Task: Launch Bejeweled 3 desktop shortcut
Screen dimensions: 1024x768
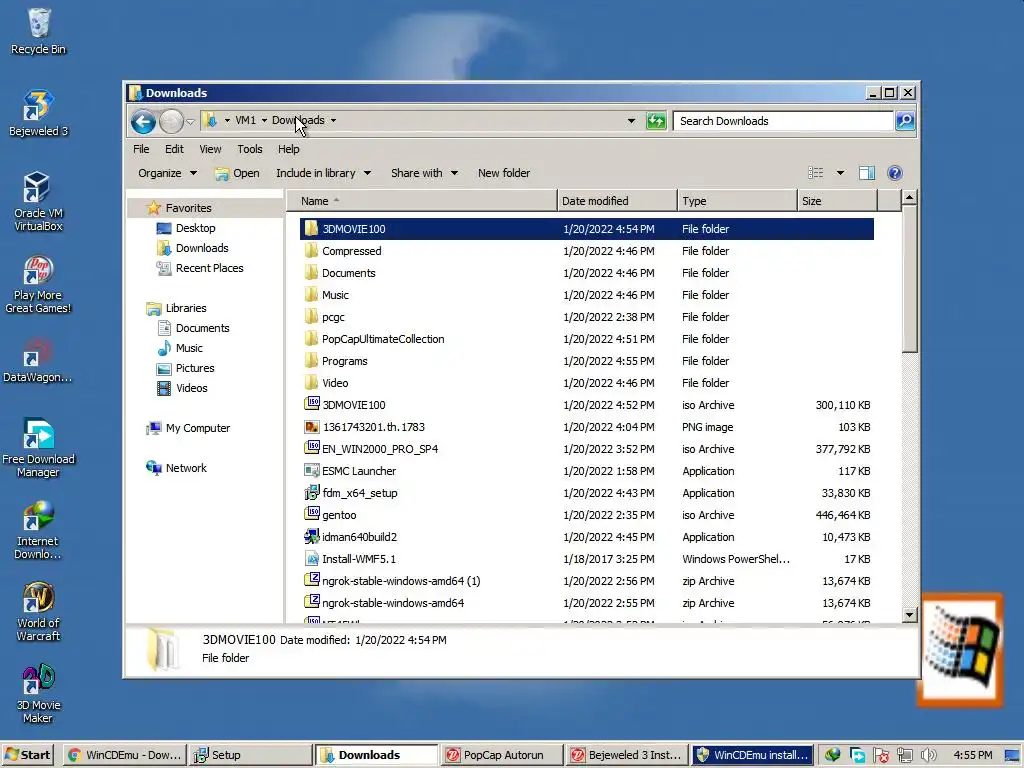Action: click(39, 113)
